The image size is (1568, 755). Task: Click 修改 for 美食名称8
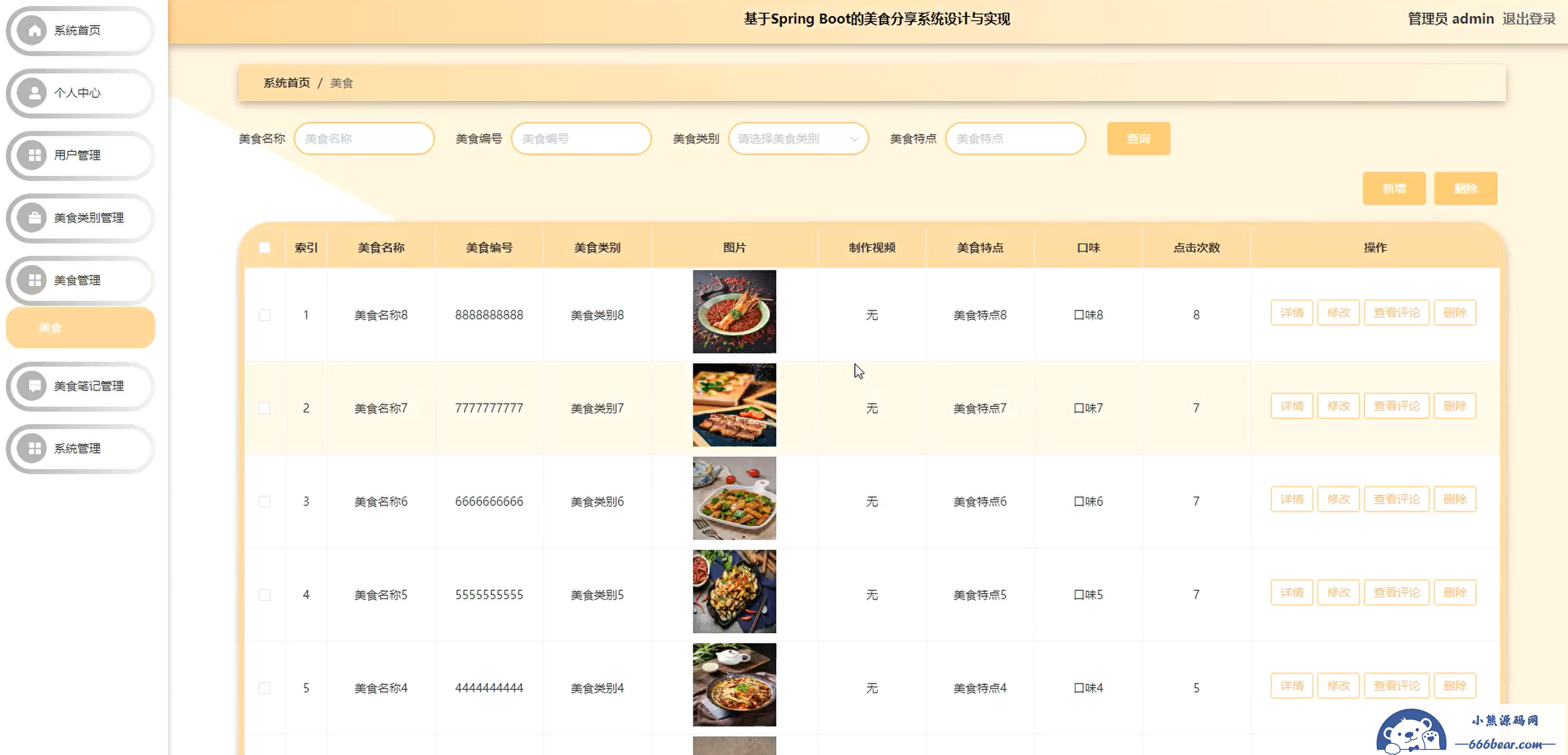1339,313
